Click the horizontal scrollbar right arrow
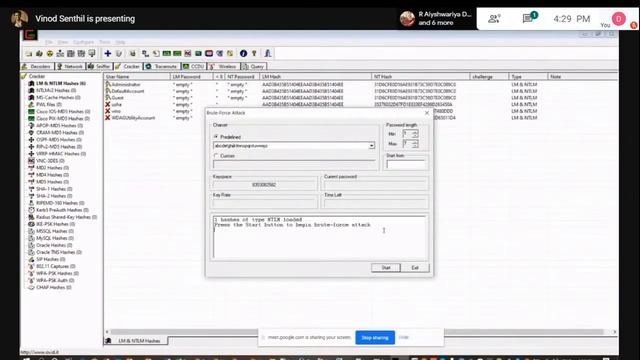 [x=614, y=332]
